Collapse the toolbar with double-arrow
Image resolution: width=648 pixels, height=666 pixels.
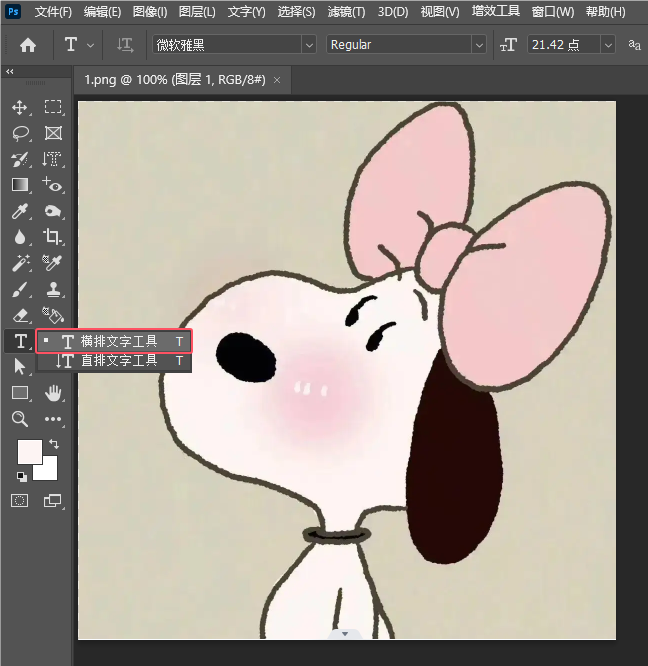coord(9,72)
